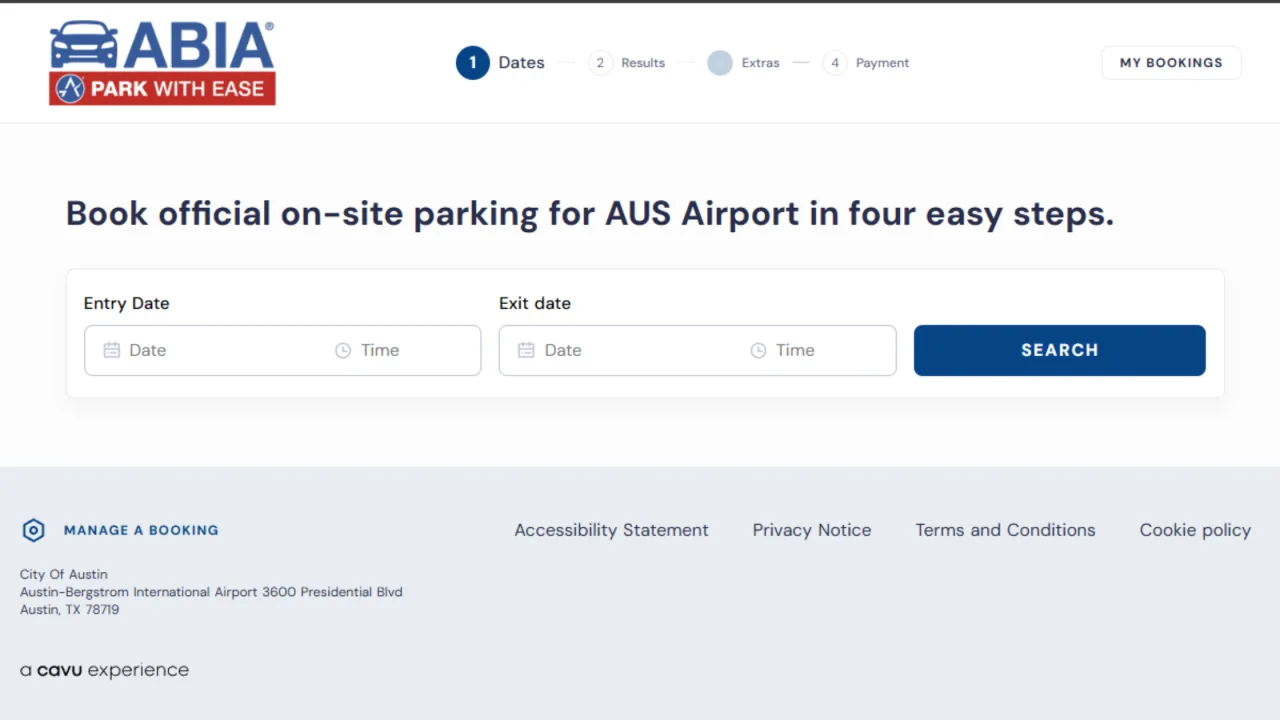Screen dimensions: 1280x720
Task: Click the 'Book official on-site parking' heading
Action: [x=590, y=214]
